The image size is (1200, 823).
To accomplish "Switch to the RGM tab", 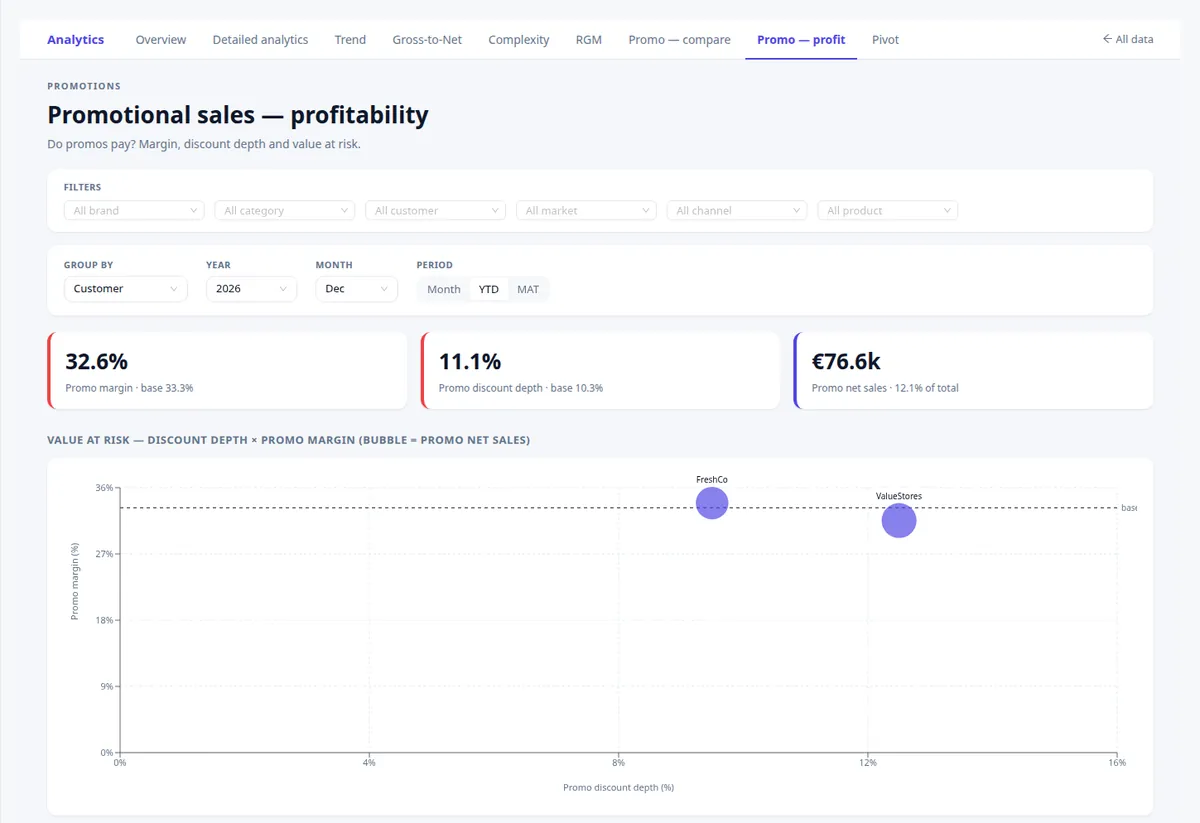I will (x=589, y=39).
